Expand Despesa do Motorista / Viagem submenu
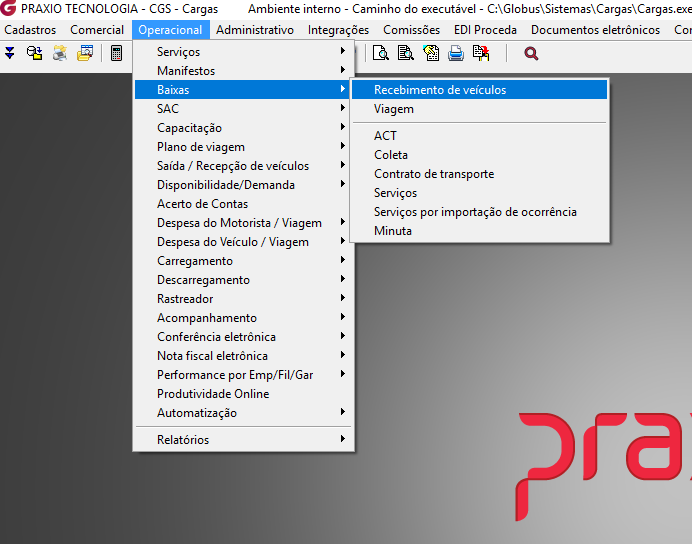Viewport: 692px width, 544px height. coord(244,222)
